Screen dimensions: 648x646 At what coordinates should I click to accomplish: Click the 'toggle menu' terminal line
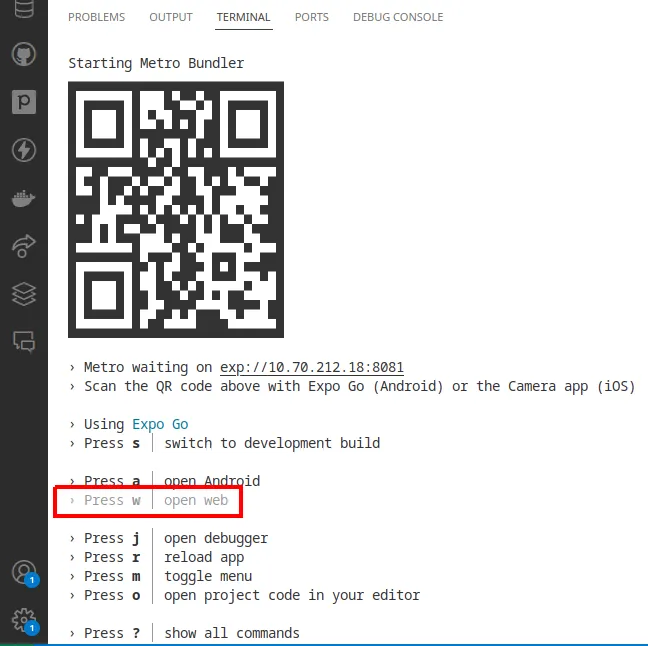tap(161, 576)
